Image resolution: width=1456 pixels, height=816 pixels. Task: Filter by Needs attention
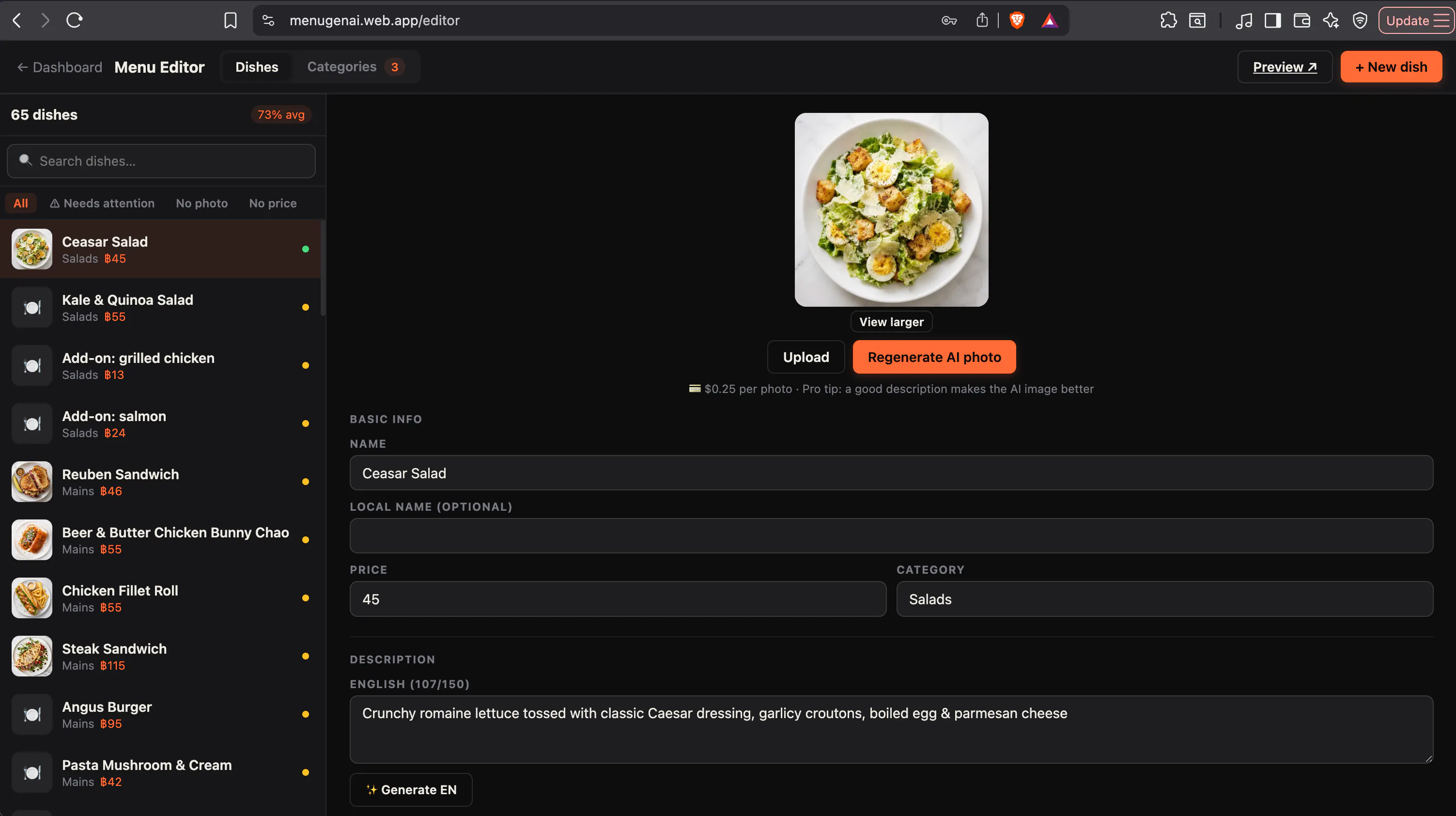102,203
